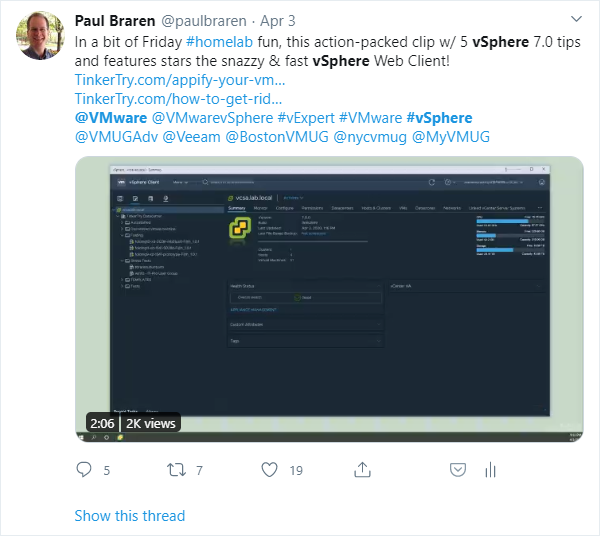Visit the @Veeam mention

(x=191, y=137)
